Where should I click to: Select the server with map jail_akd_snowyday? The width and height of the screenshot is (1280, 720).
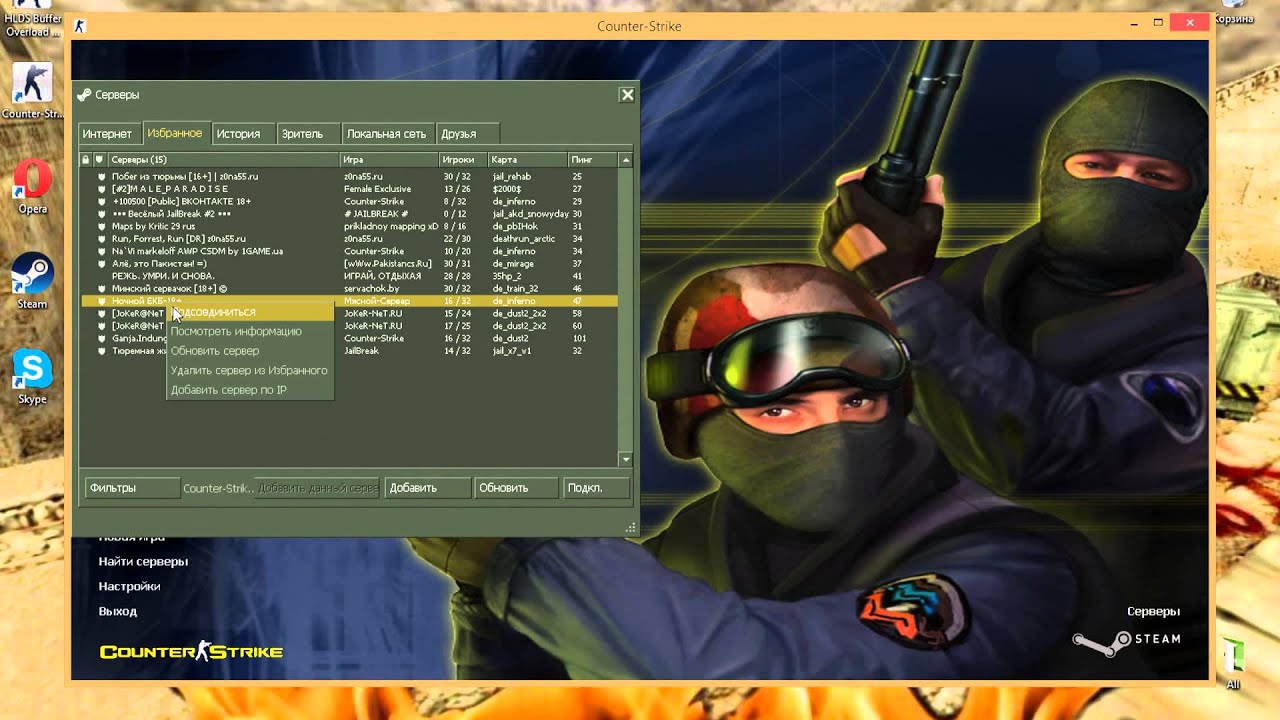(349, 214)
